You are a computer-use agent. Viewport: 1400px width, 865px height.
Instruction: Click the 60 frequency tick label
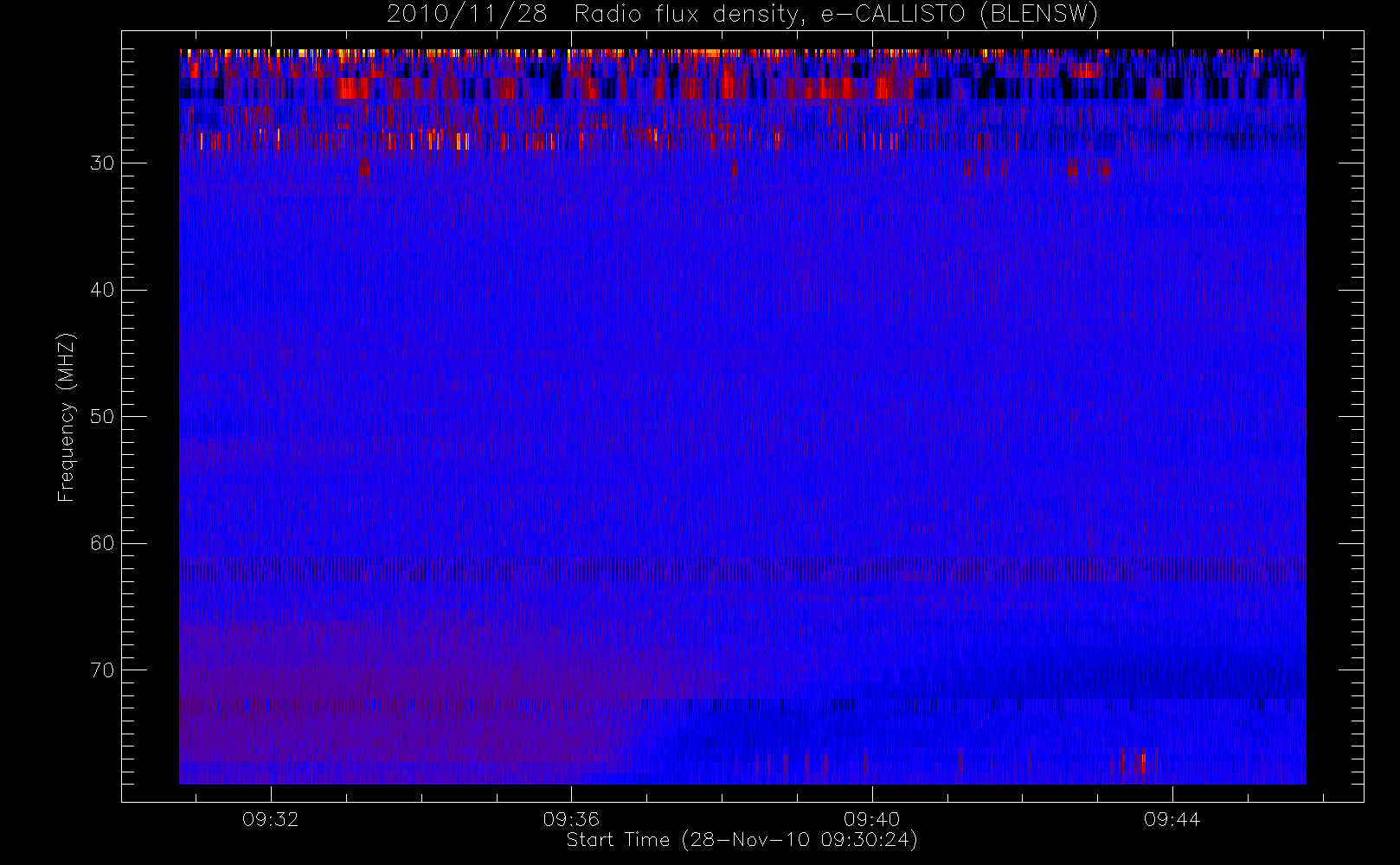[x=102, y=543]
